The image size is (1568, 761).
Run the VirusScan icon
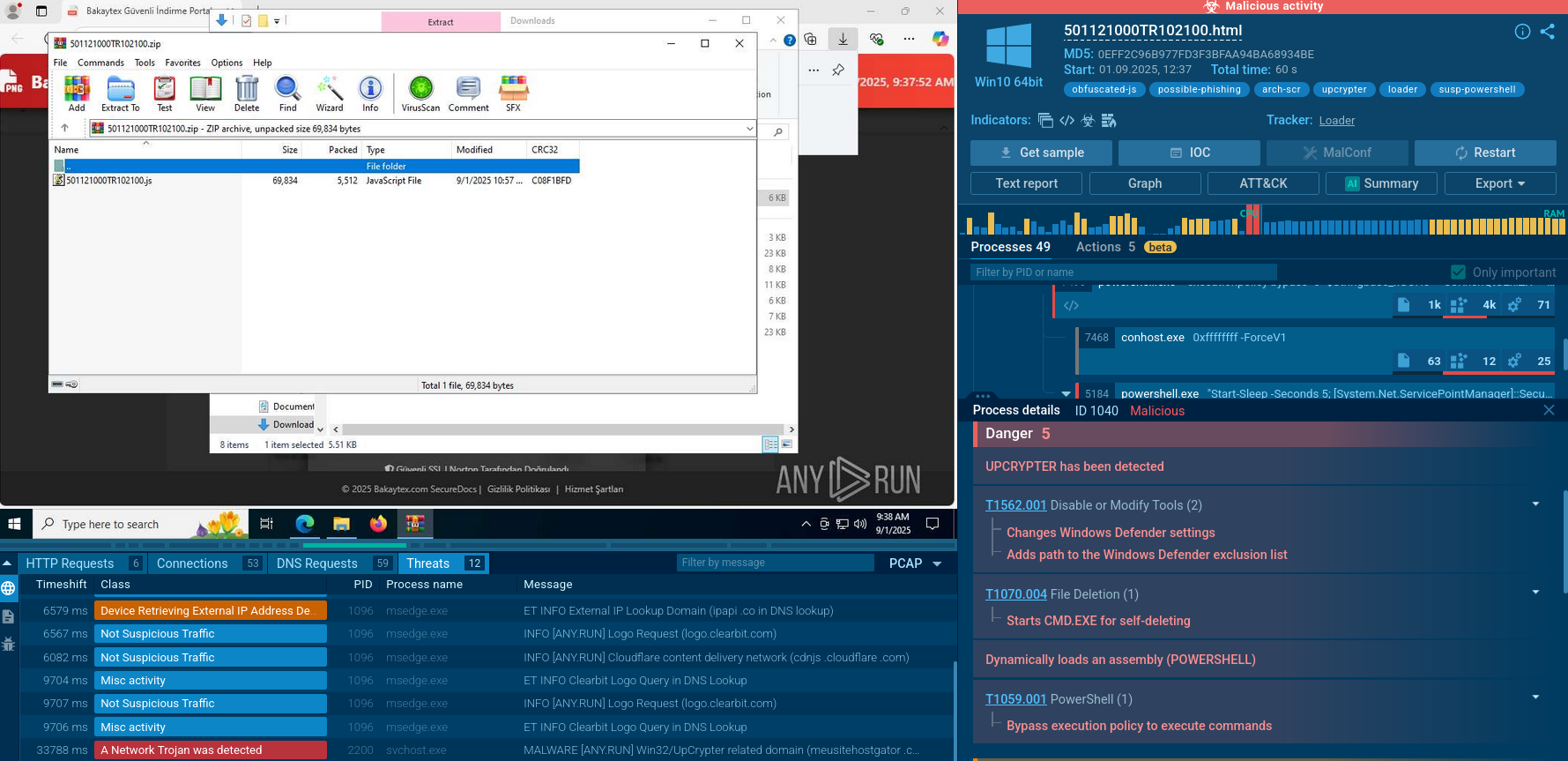[420, 93]
